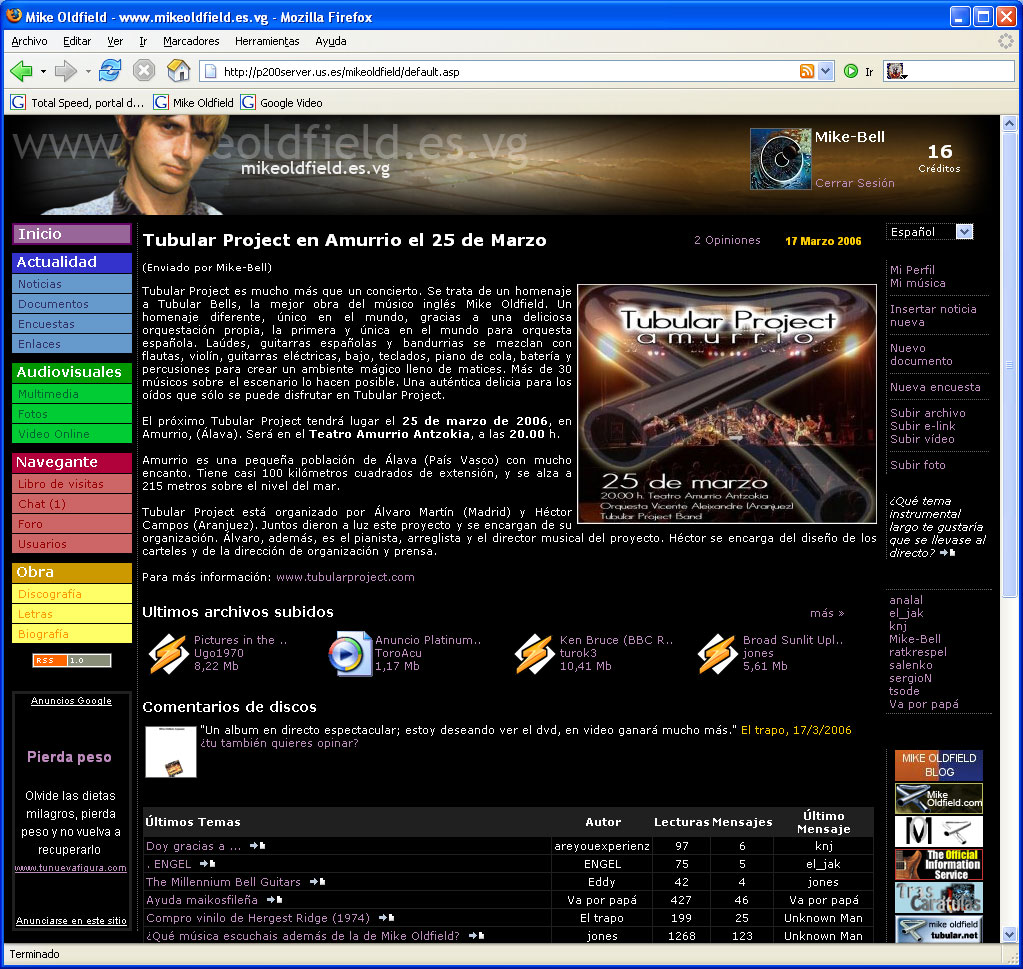Open the Anuncio Platinum media file icon
Viewport: 1023px width, 969px height.
[350, 653]
